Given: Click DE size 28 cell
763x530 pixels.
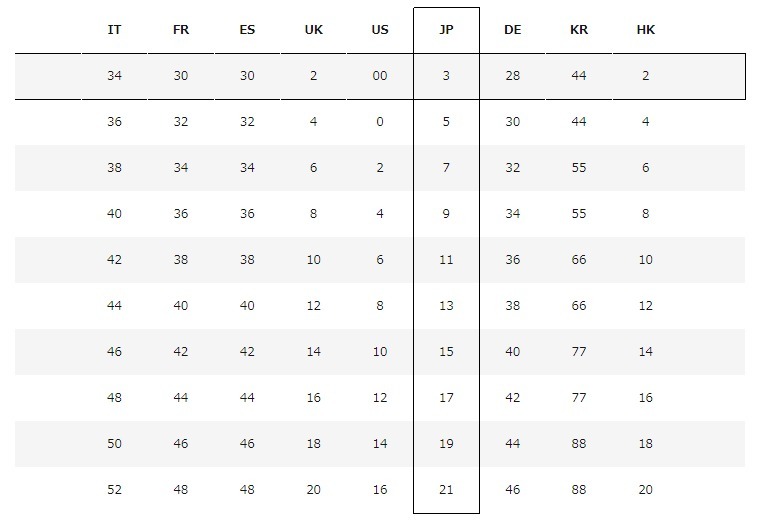Looking at the screenshot, I should [x=512, y=76].
